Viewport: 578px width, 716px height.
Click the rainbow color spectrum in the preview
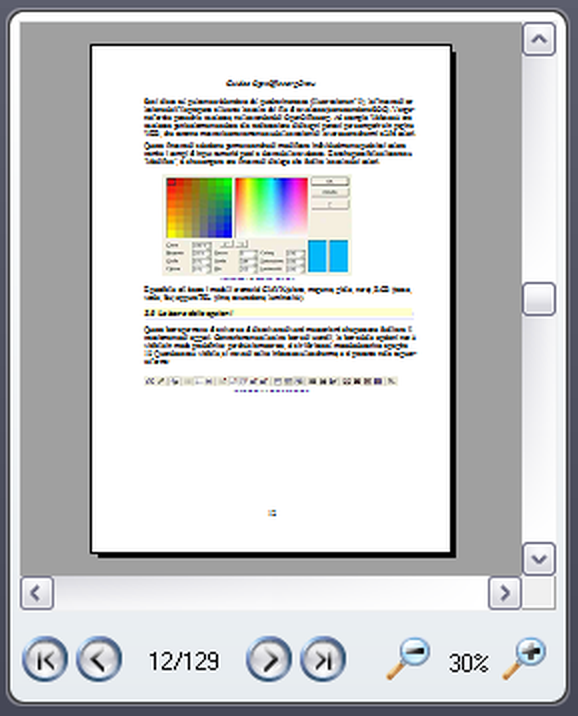click(271, 208)
